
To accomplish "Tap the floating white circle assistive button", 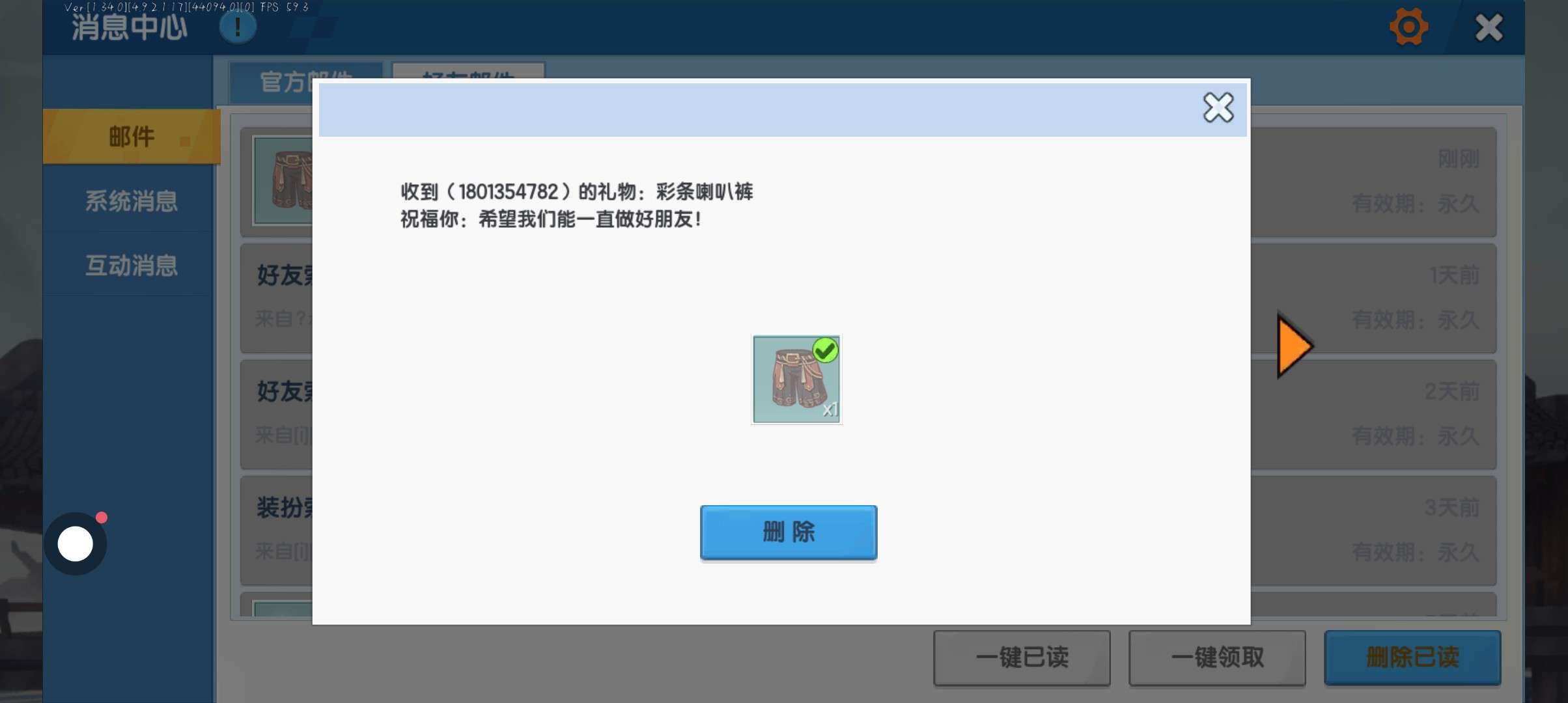I will point(76,544).
